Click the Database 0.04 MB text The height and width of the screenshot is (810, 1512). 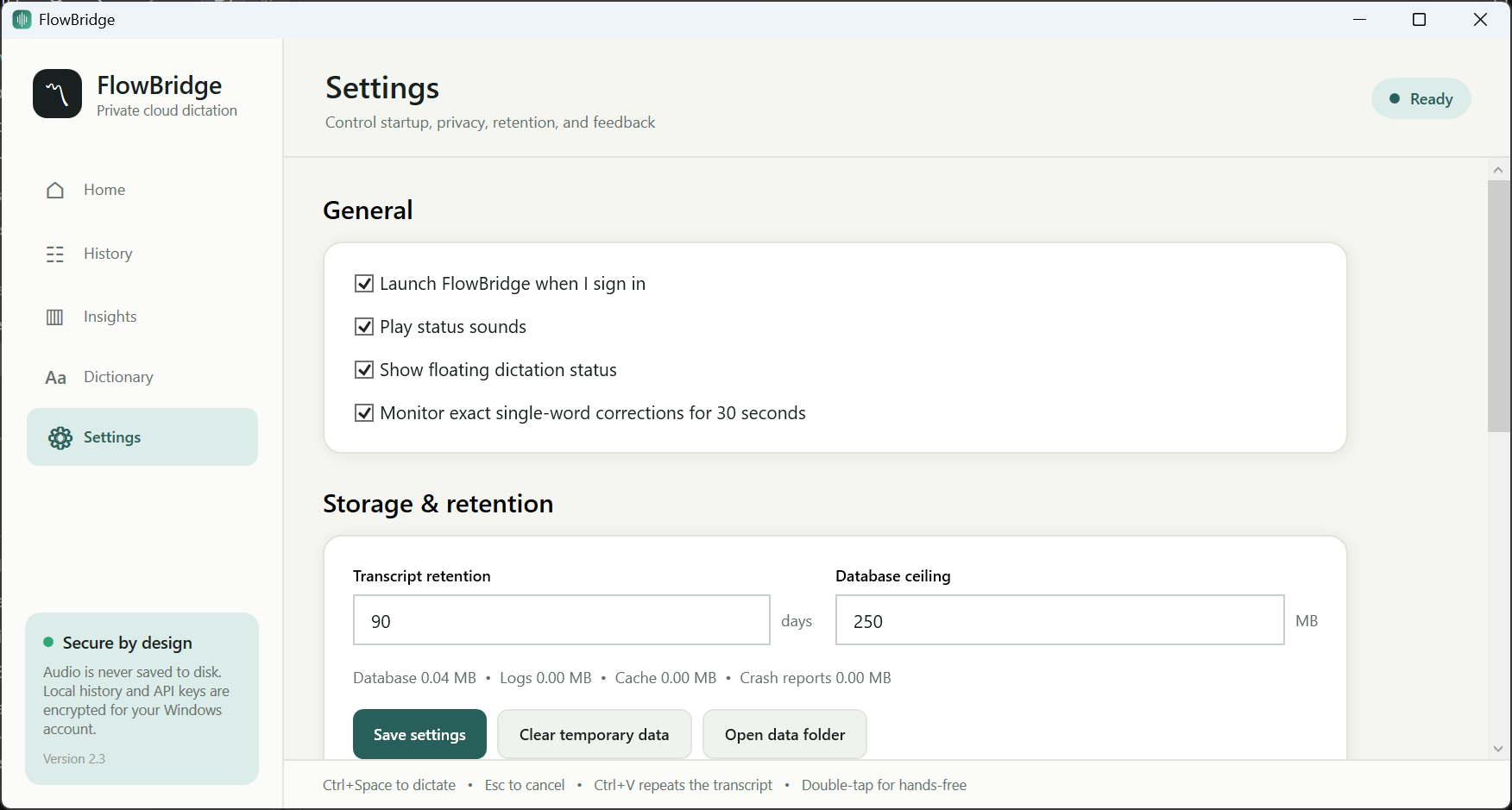414,678
